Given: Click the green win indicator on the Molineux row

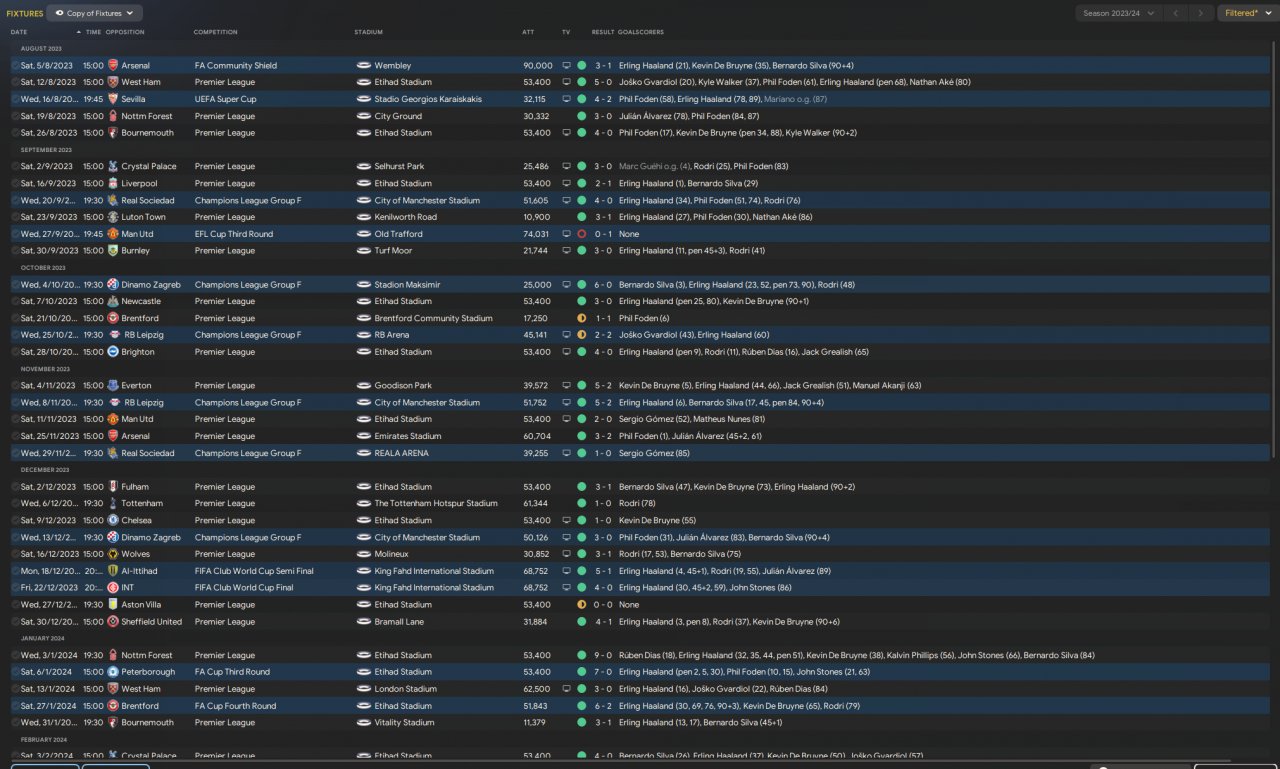Looking at the screenshot, I should (x=581, y=554).
